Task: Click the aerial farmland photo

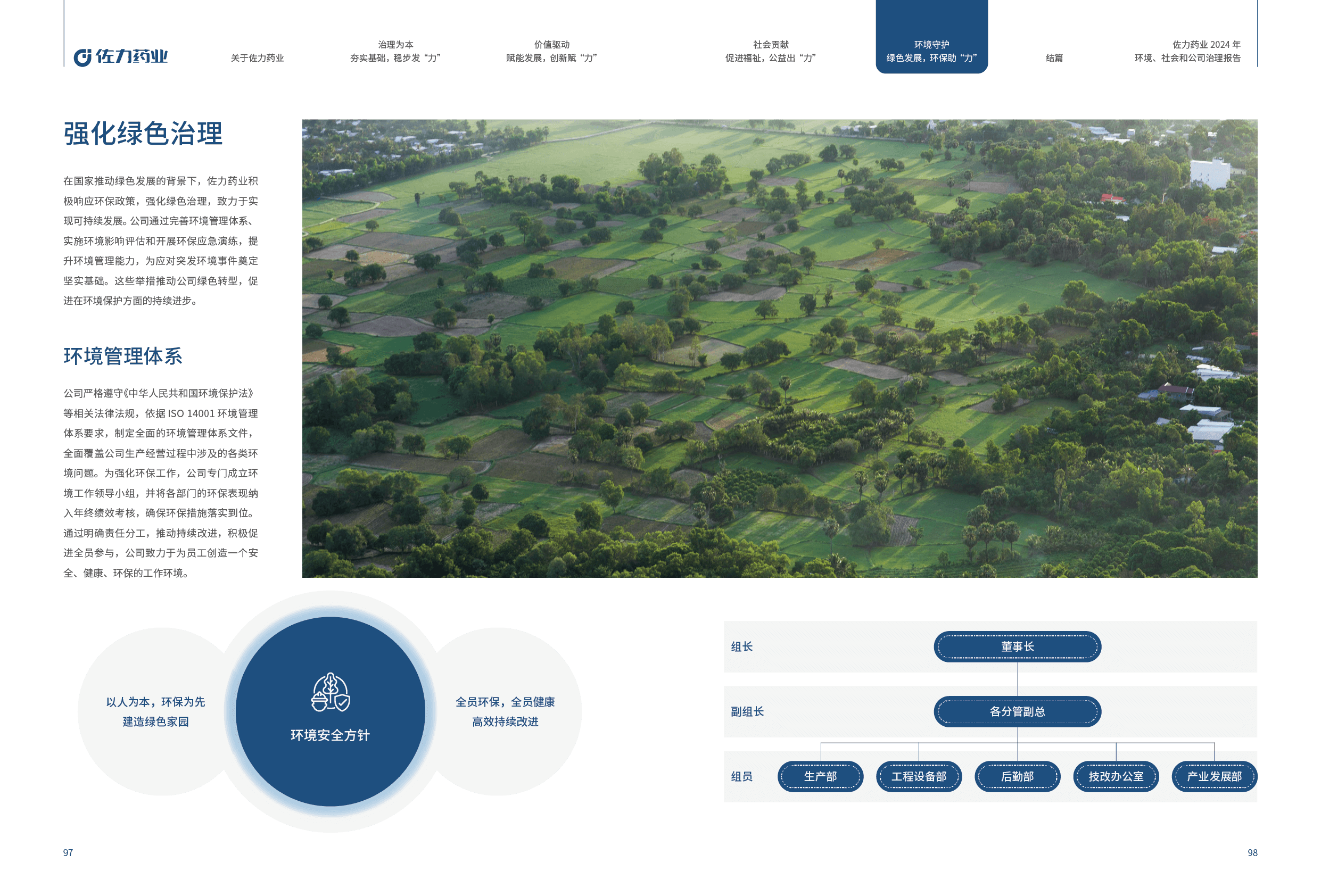Action: 779,348
